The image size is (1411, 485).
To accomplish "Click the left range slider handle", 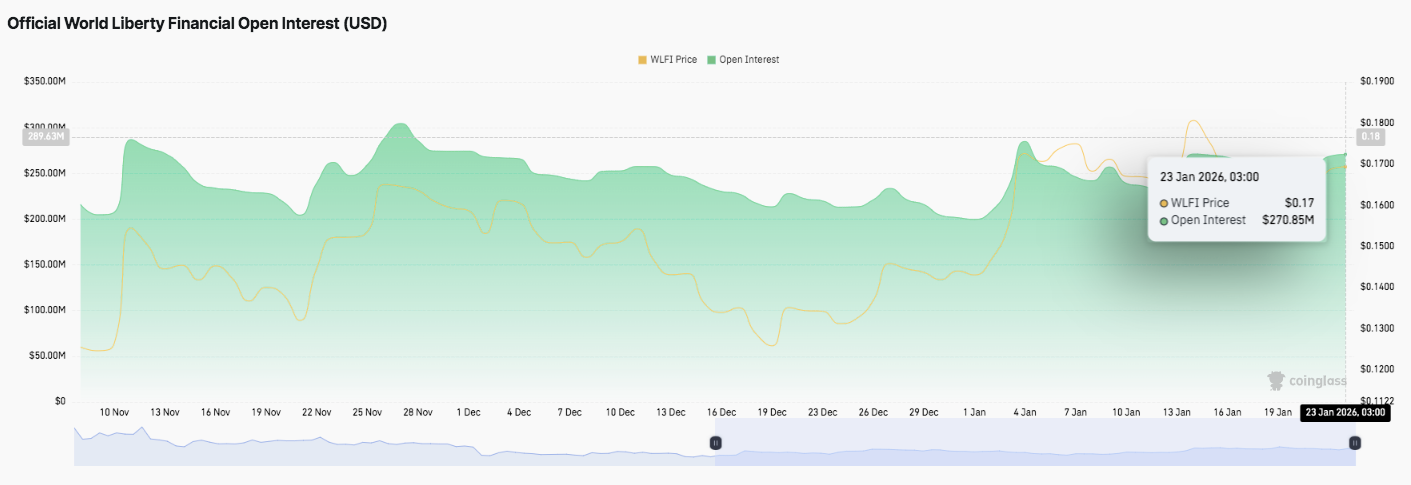I will (715, 442).
